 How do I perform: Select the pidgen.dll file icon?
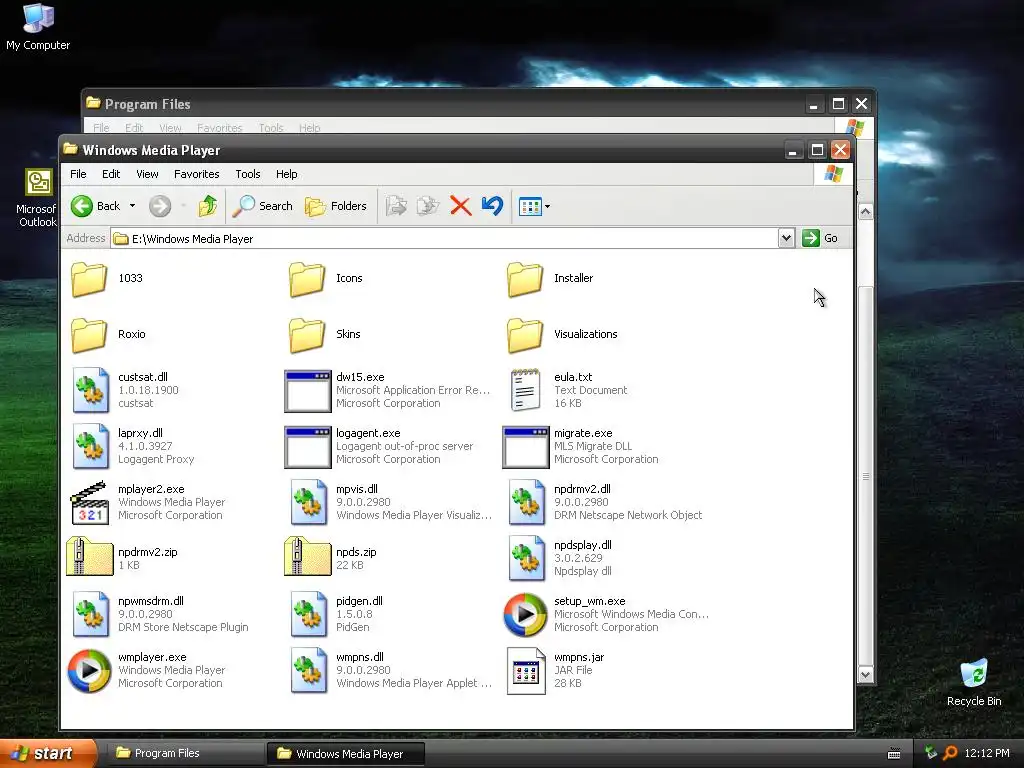(308, 615)
